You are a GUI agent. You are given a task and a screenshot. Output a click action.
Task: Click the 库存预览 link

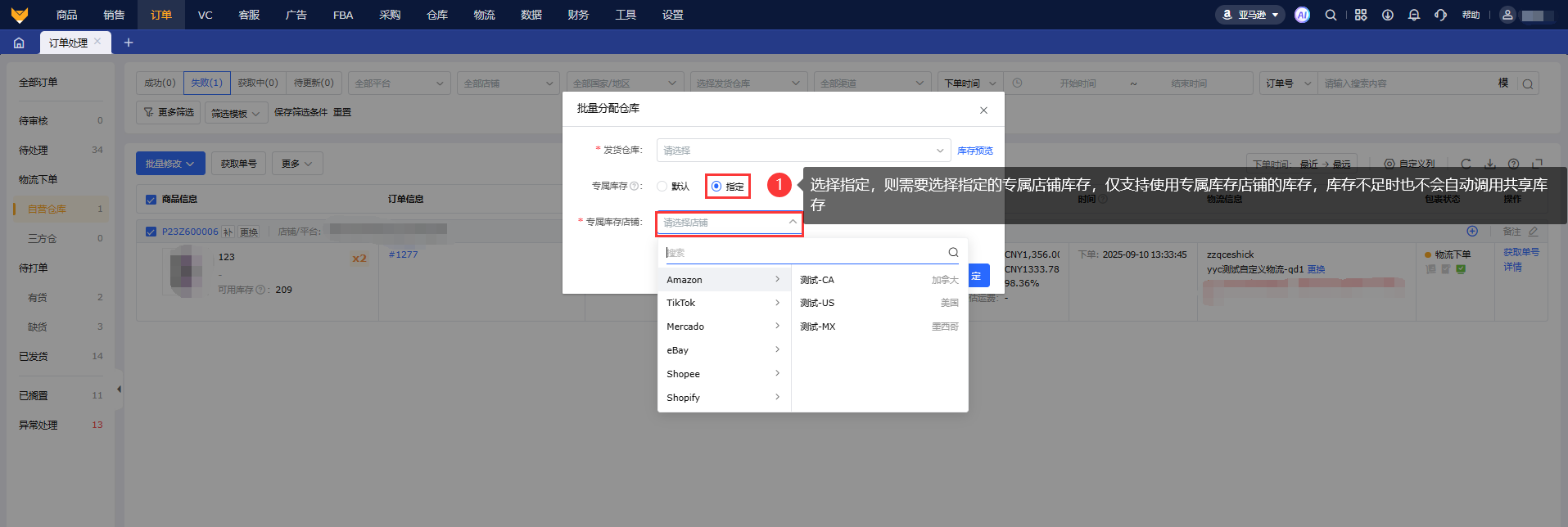pyautogui.click(x=974, y=151)
